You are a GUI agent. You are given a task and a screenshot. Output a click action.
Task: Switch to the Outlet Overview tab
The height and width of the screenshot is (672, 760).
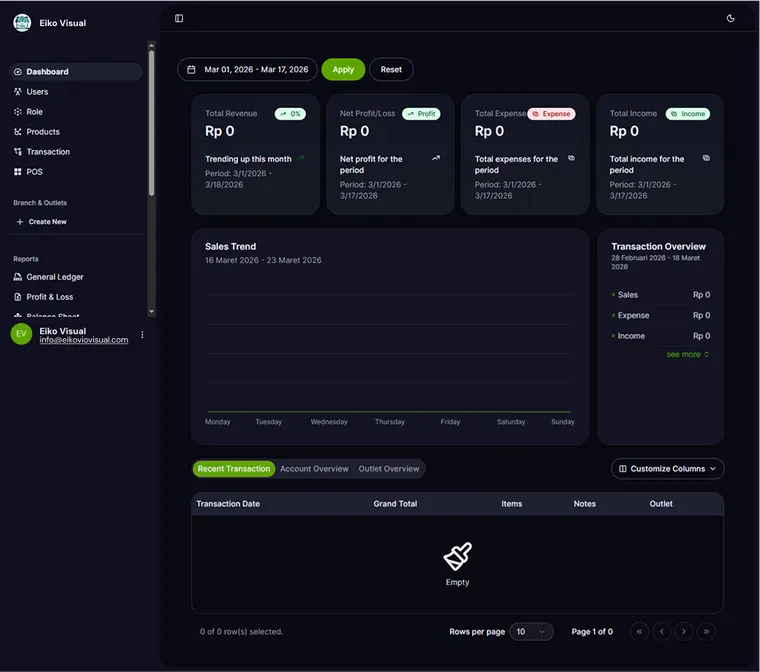pos(389,469)
